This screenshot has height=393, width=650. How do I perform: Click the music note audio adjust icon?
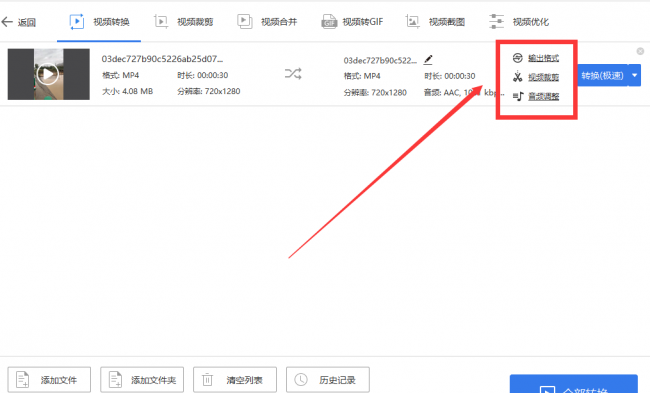(x=518, y=97)
